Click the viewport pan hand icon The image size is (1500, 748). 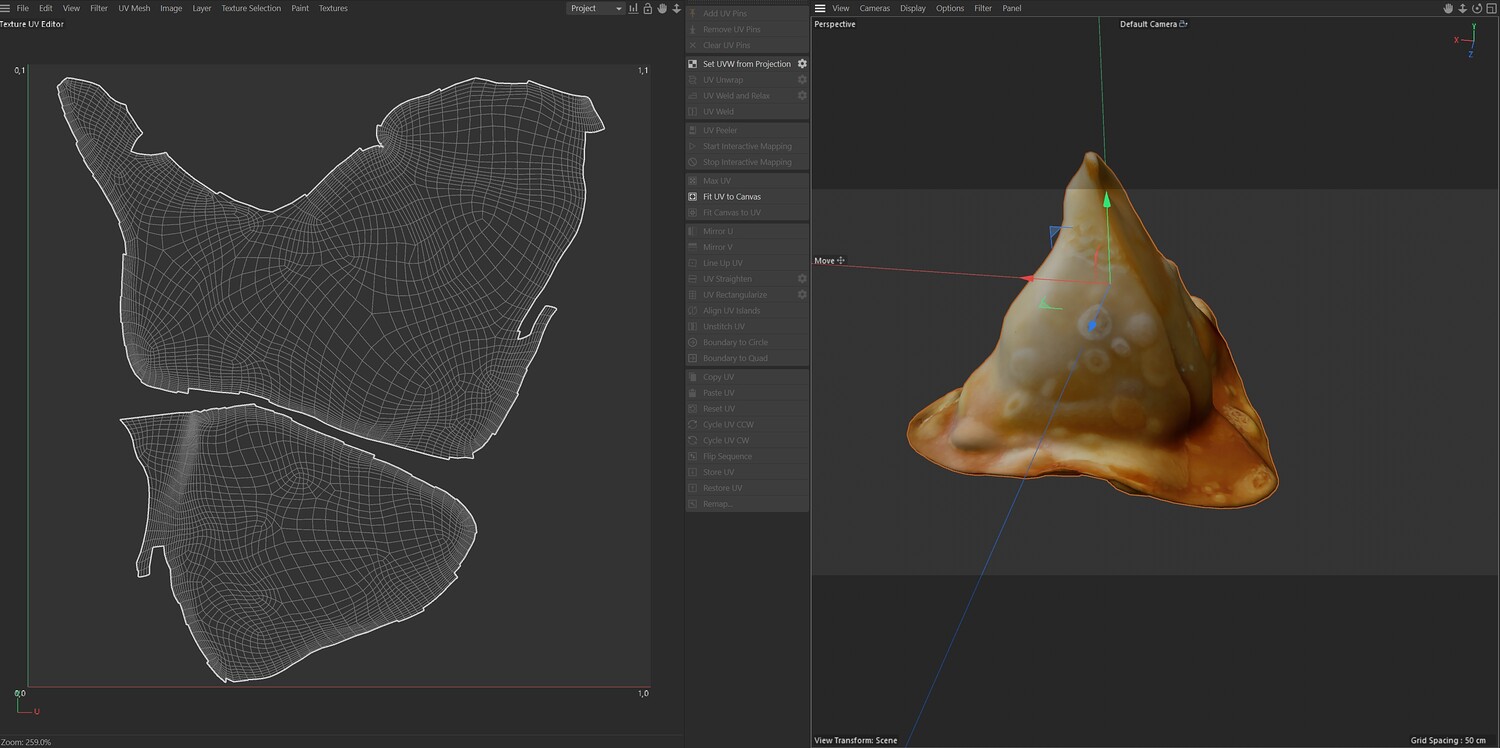tap(1448, 8)
